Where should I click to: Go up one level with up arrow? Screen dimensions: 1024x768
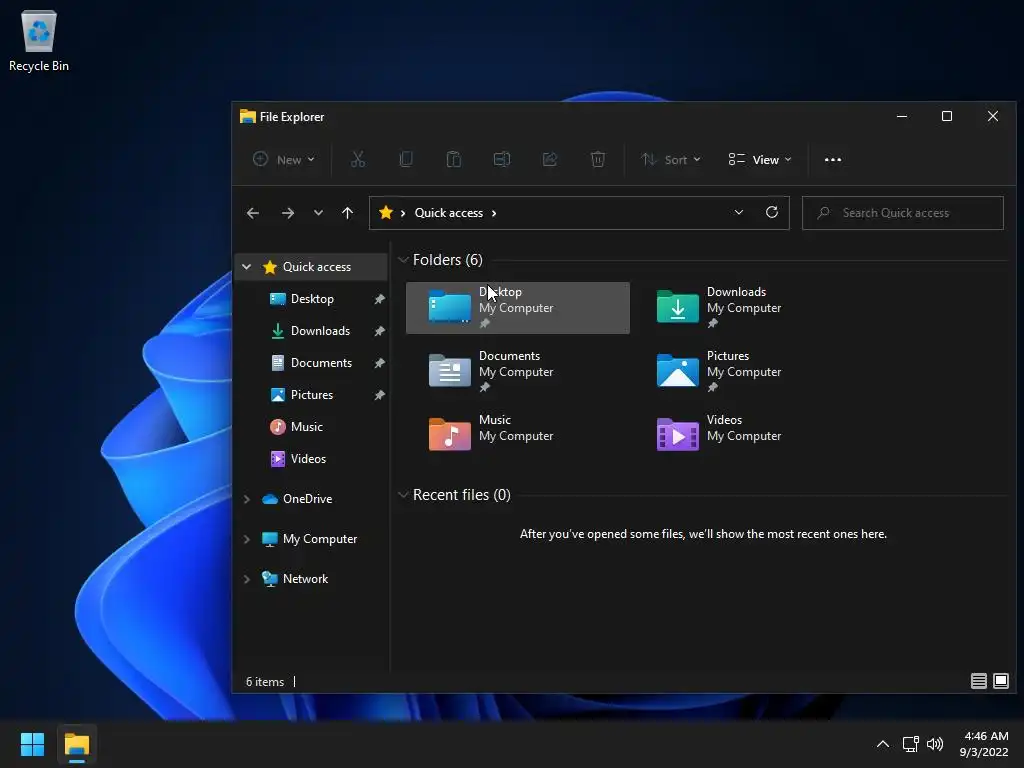click(x=347, y=213)
